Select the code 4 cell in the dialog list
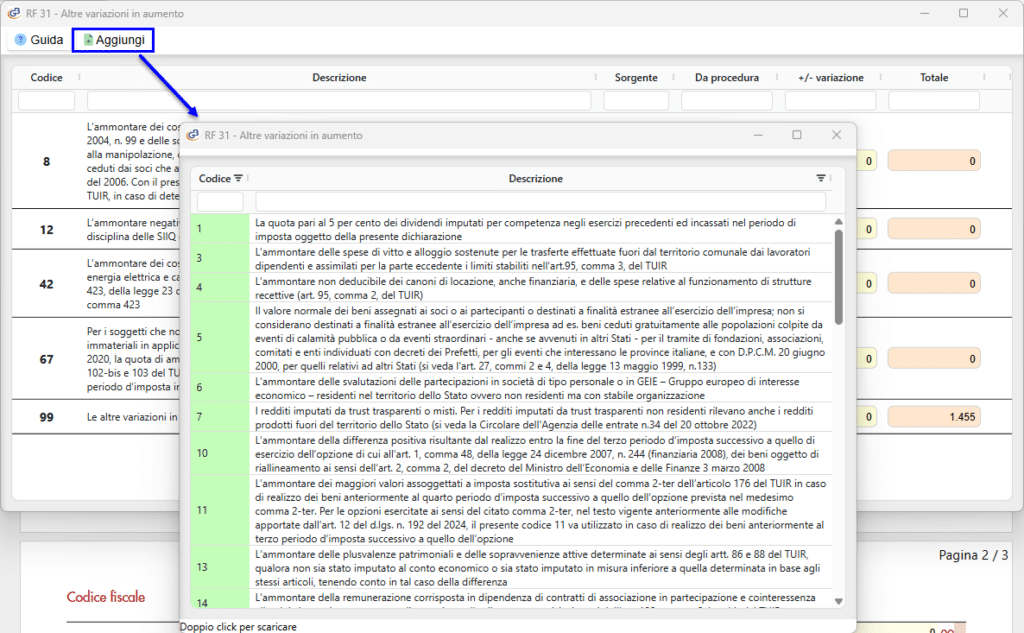This screenshot has width=1024, height=633. pyautogui.click(x=220, y=288)
